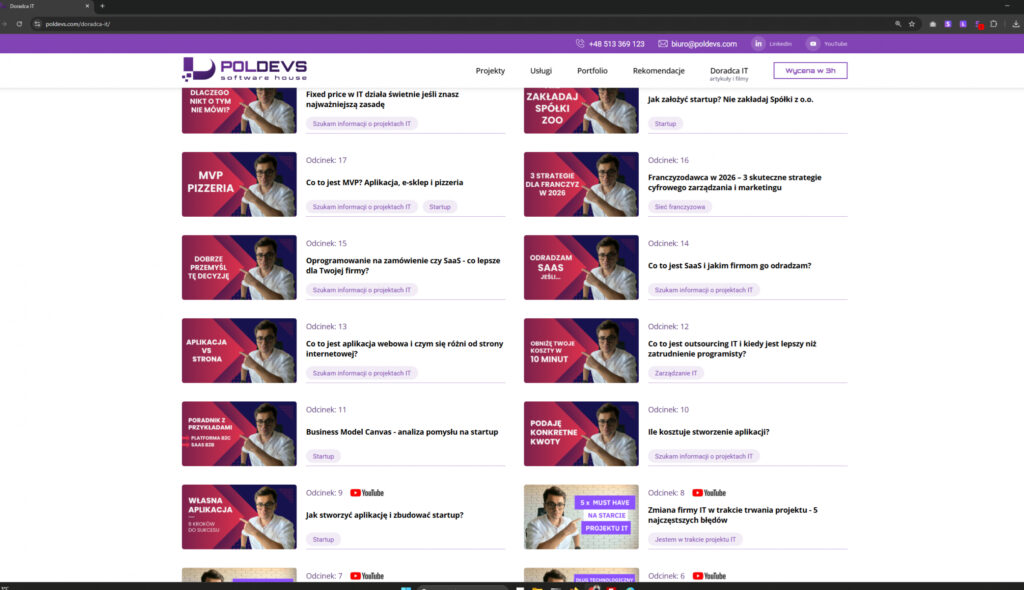The width and height of the screenshot is (1024, 590).
Task: Click the phone icon next to +48 513 369 123
Action: 578,43
